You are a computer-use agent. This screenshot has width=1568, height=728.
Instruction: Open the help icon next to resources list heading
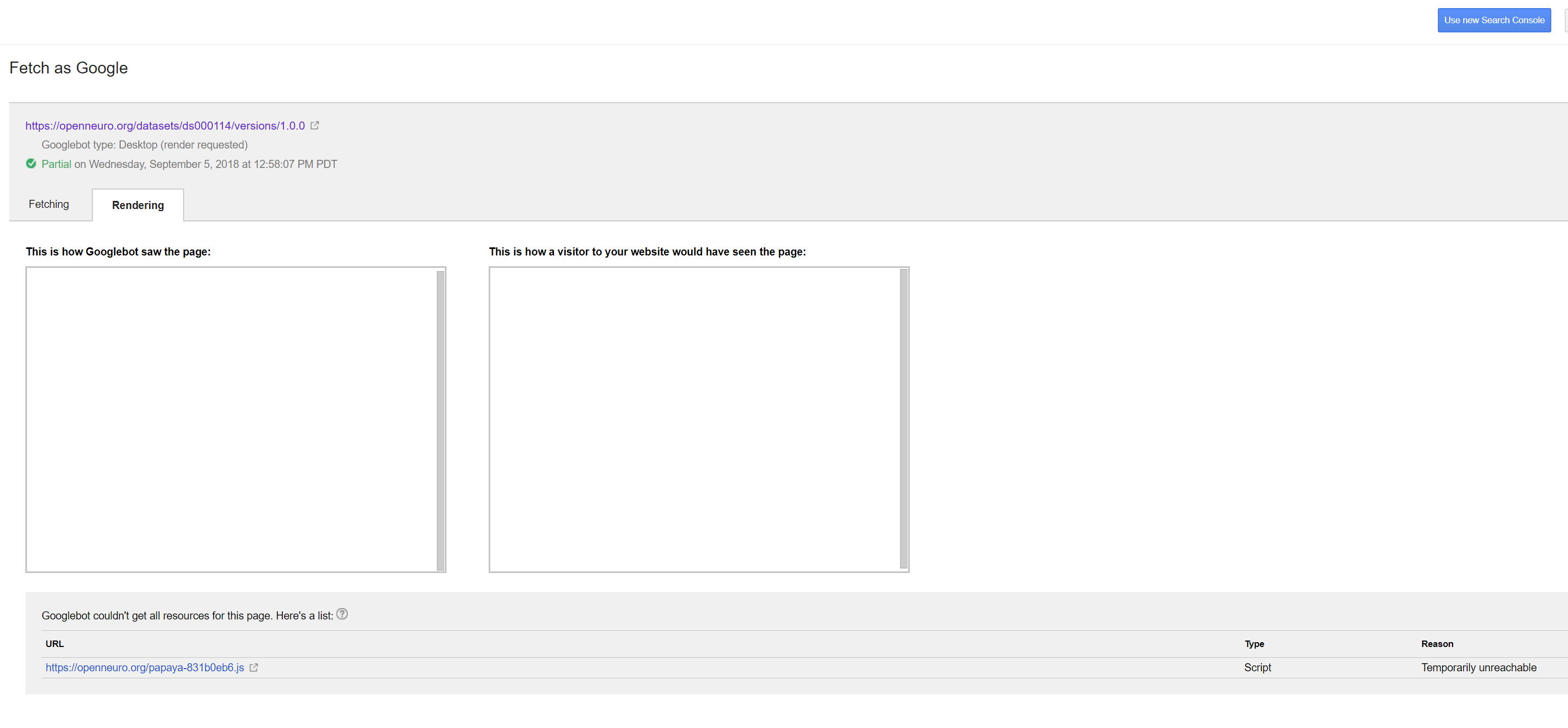(342, 614)
